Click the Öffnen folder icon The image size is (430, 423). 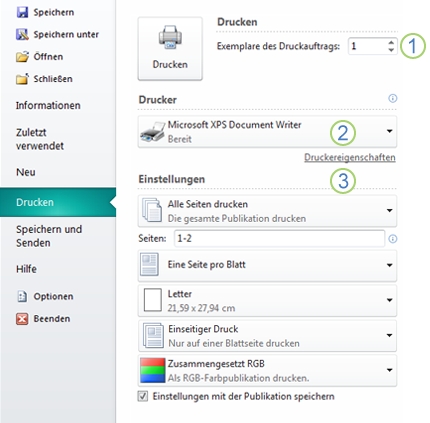(x=22, y=57)
